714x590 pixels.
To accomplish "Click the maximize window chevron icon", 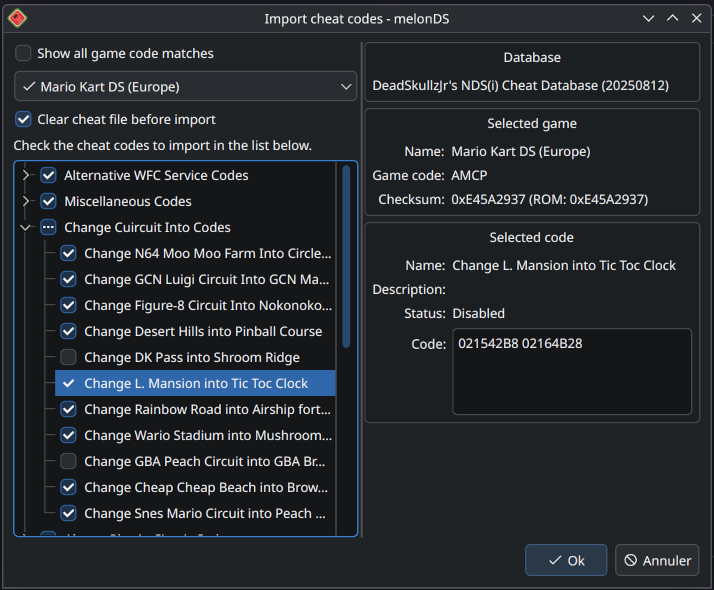I will (x=672, y=18).
